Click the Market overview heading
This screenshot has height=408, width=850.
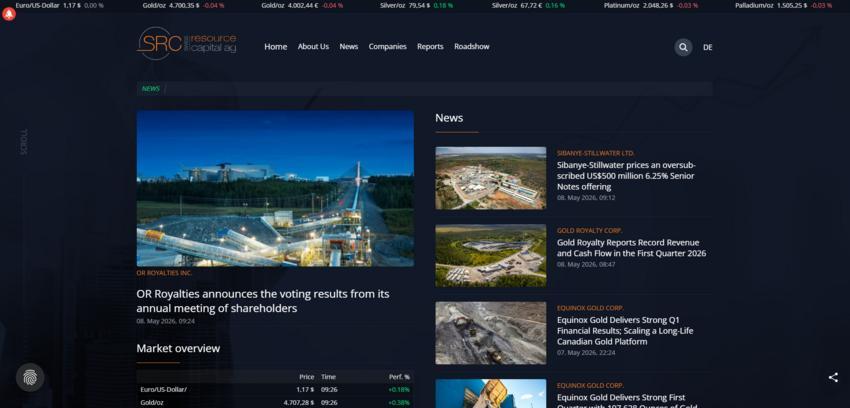(178, 348)
